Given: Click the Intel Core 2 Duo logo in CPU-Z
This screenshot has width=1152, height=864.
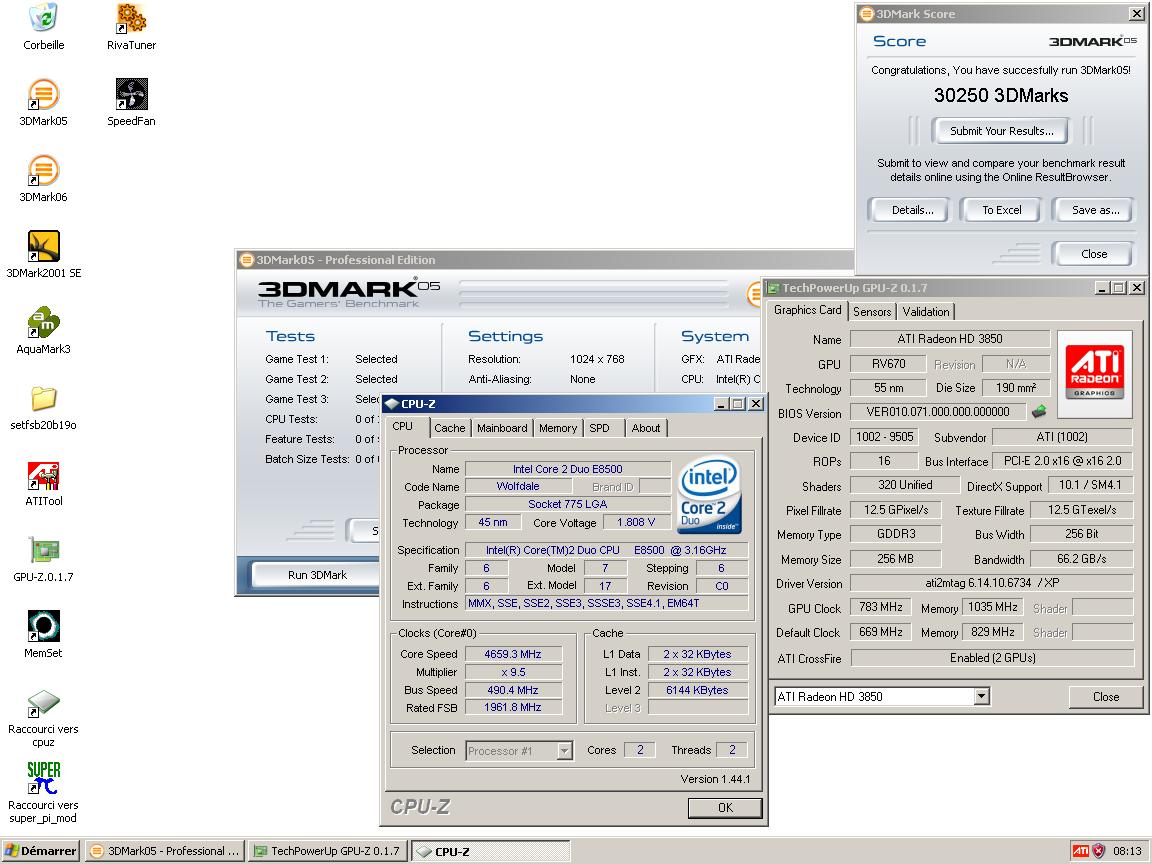Looking at the screenshot, I should pyautogui.click(x=709, y=495).
